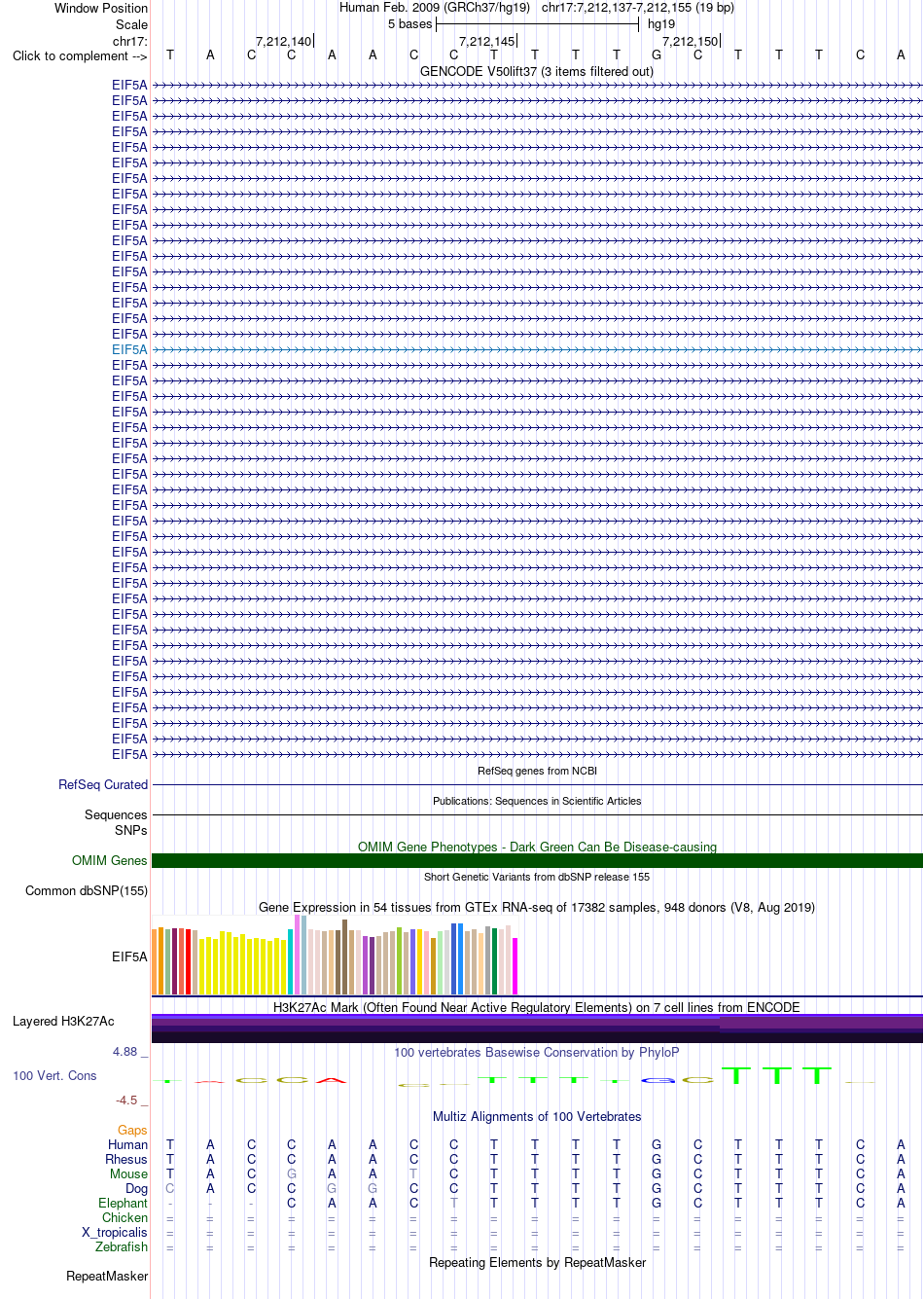The image size is (924, 1299).
Task: Click the EIF5A label beside the GTEx bar chart
Action: point(129,956)
